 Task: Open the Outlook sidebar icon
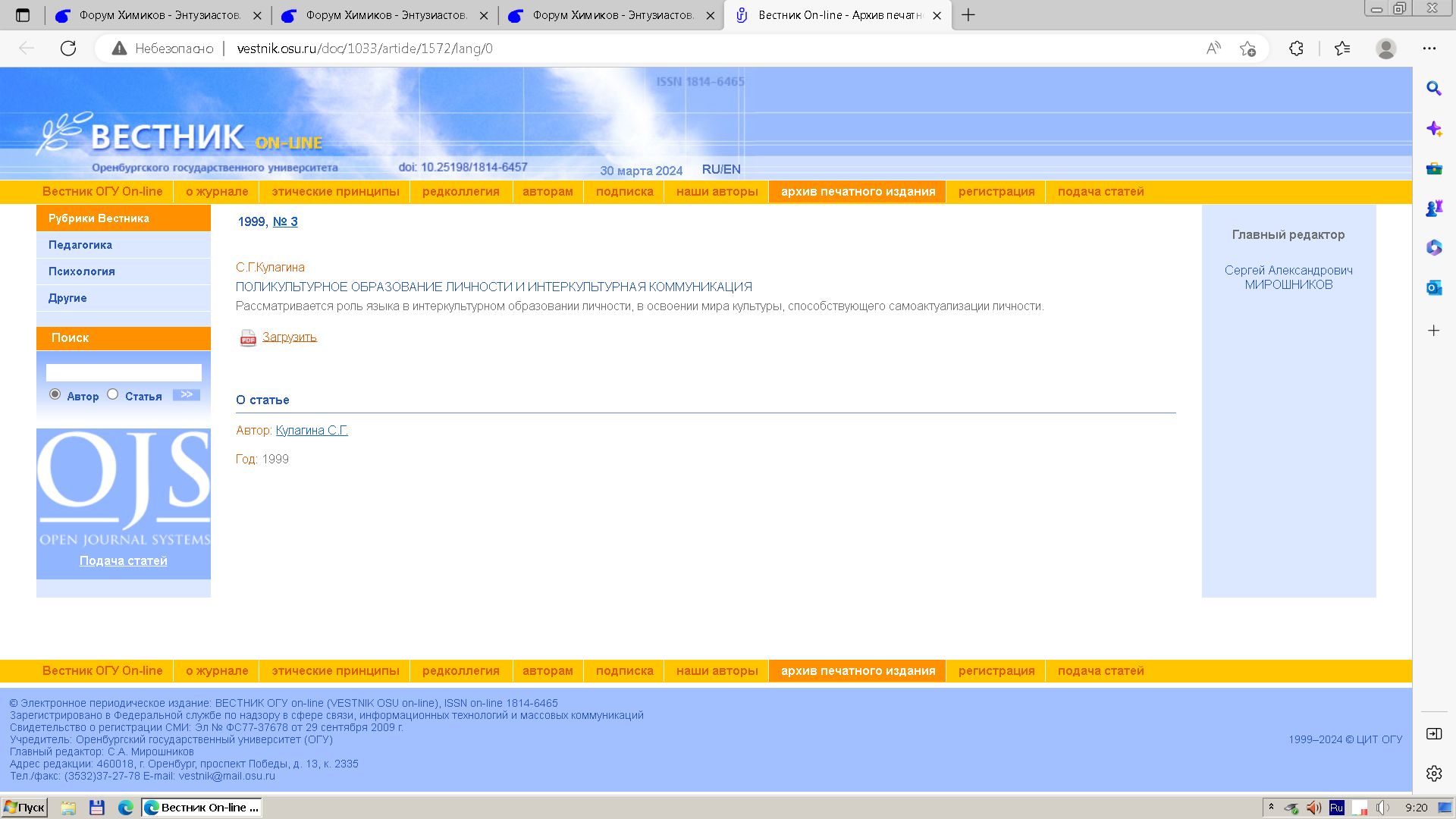1433,287
